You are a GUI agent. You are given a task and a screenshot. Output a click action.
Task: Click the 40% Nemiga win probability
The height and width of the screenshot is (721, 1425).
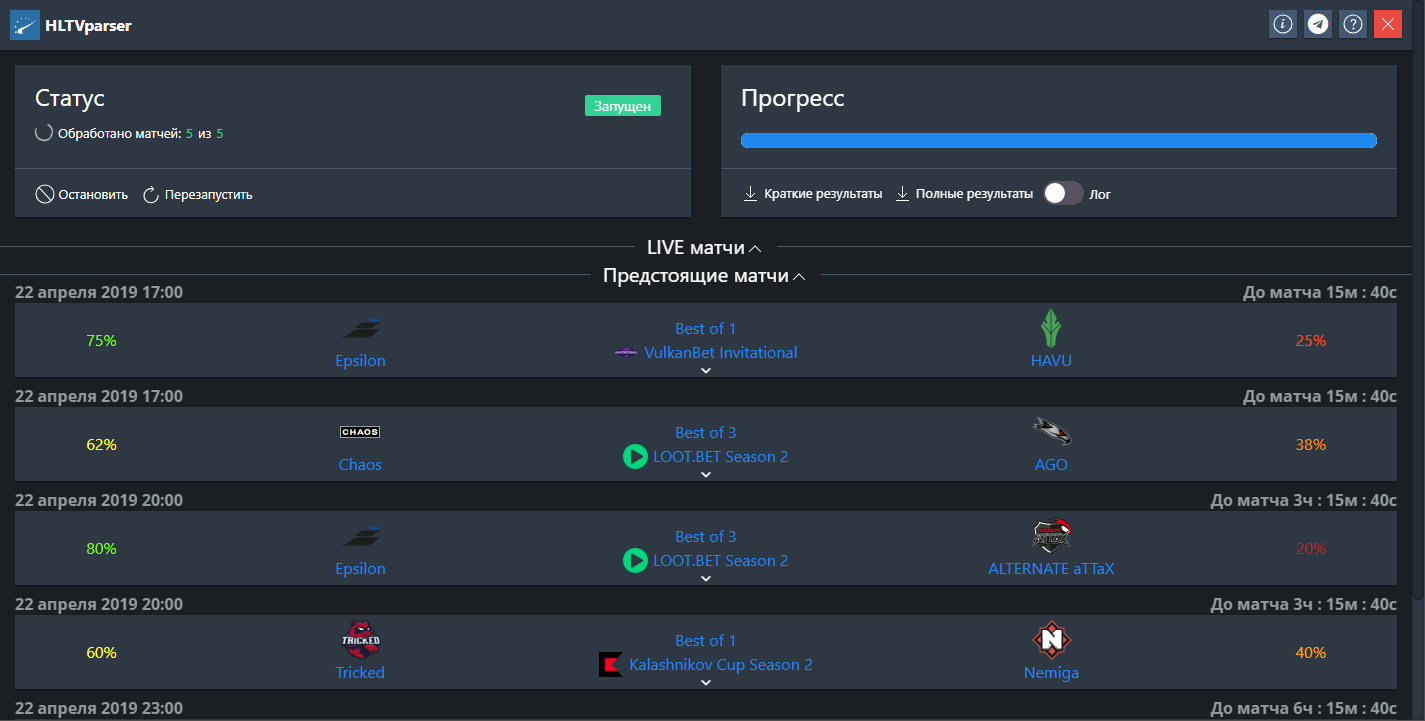(x=1311, y=653)
